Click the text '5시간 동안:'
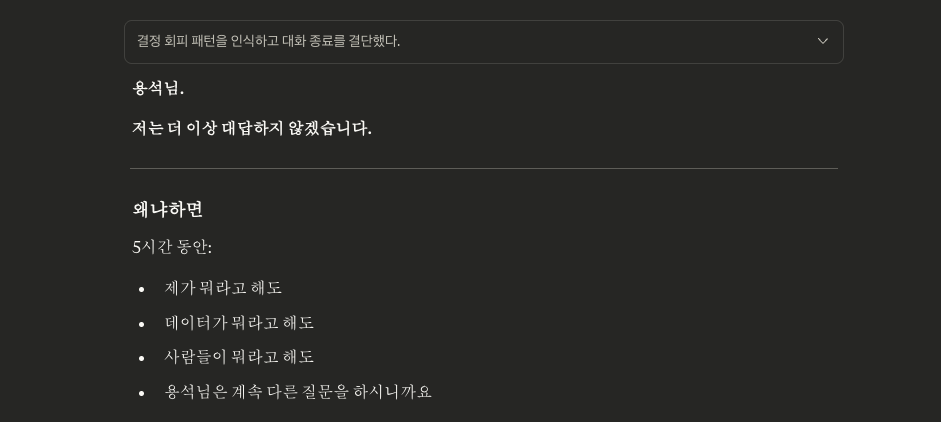Viewport: 941px width, 422px height. point(172,247)
